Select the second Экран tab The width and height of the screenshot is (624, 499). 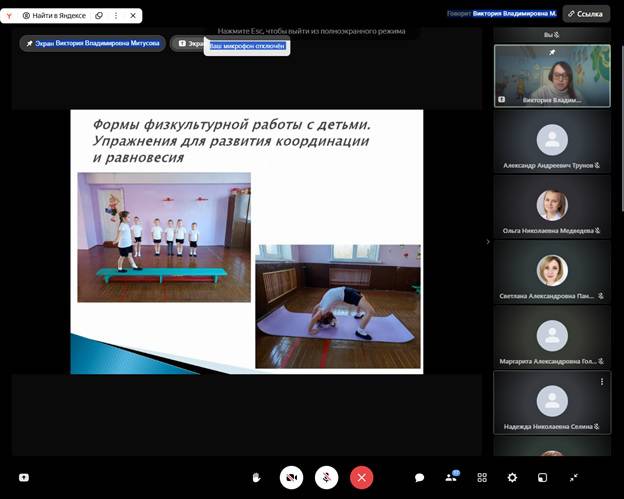pos(188,43)
